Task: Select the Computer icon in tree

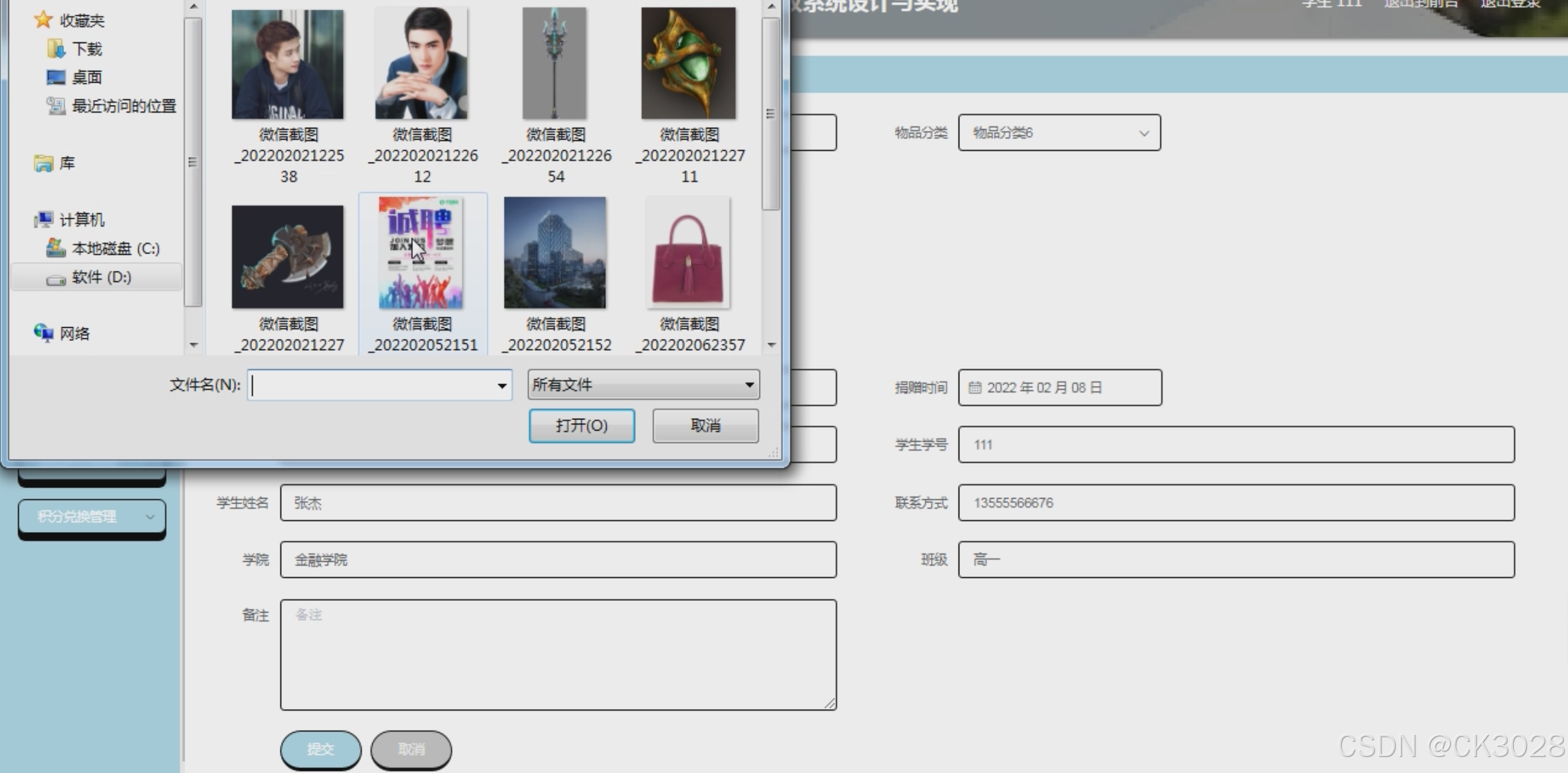Action: coord(43,219)
